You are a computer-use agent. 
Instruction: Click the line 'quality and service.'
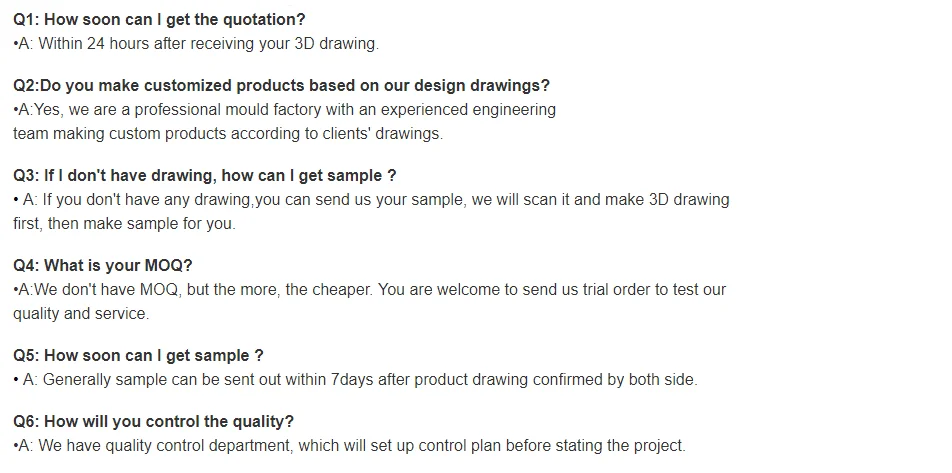coord(80,313)
